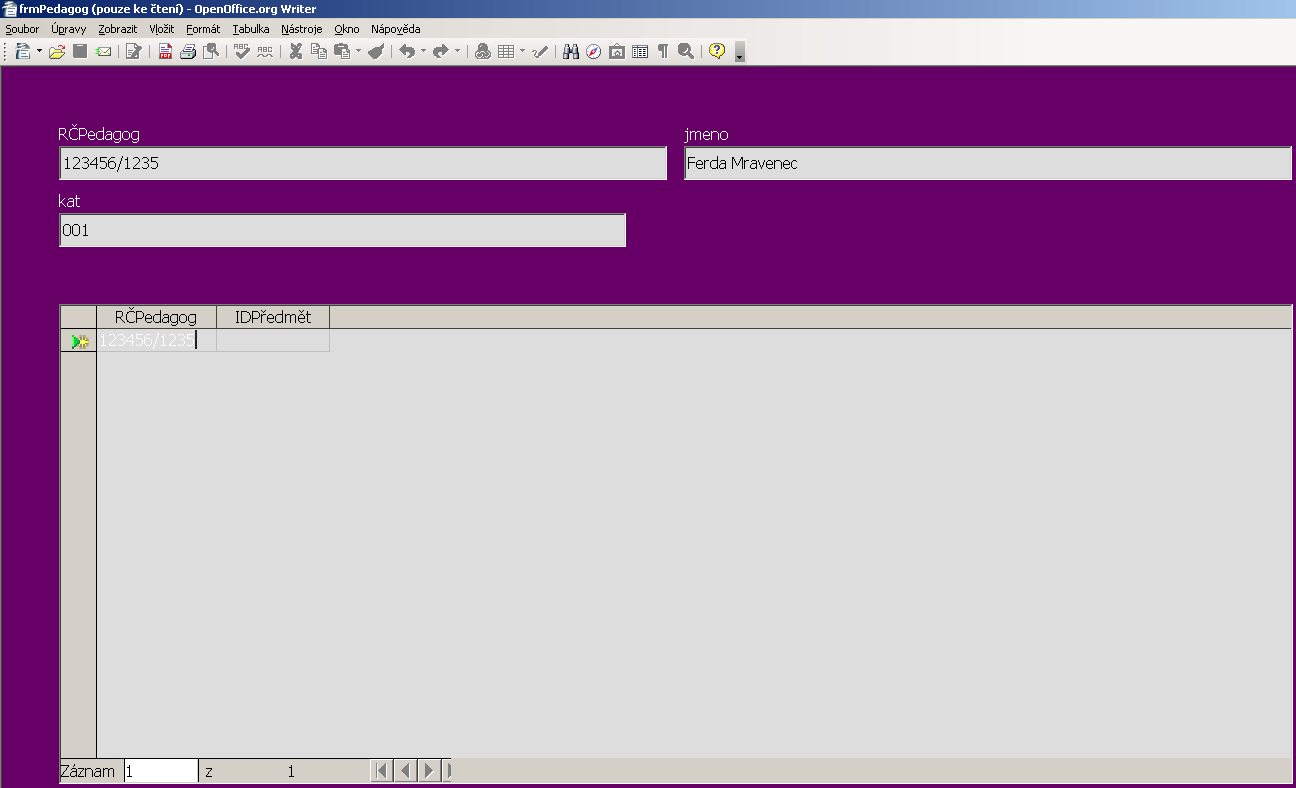Toggle AutoSpellcheck in the toolbar
Viewport: 1296px width, 788px height.
(x=265, y=51)
